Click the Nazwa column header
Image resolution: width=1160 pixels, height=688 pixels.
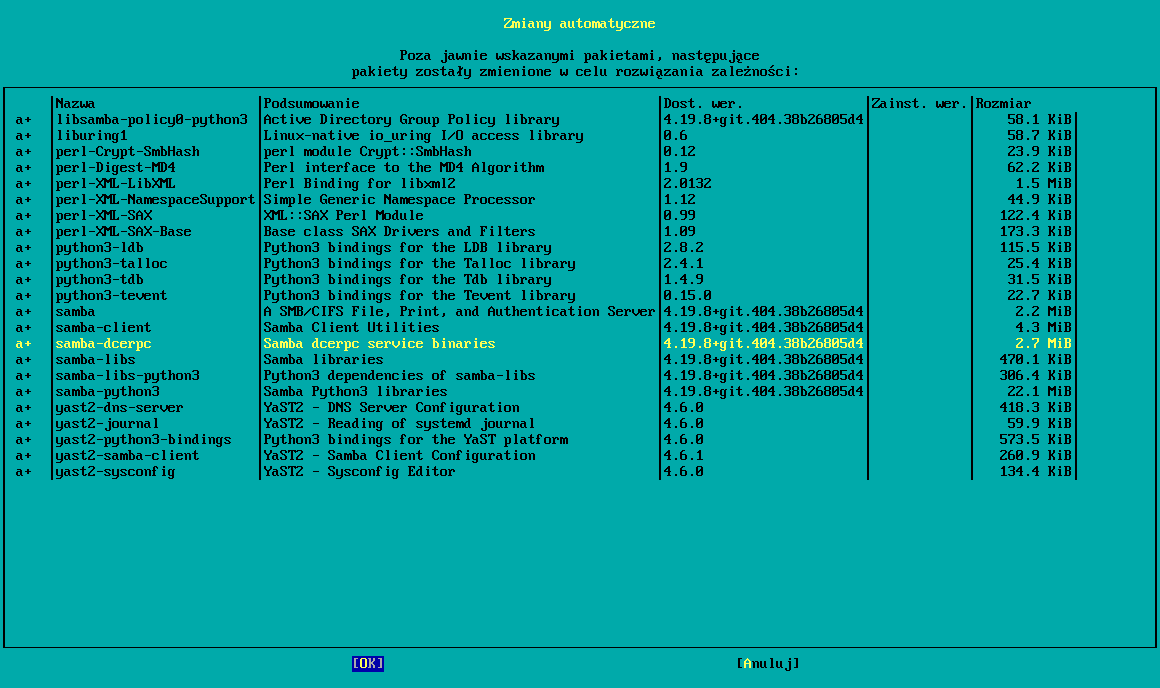coord(75,104)
